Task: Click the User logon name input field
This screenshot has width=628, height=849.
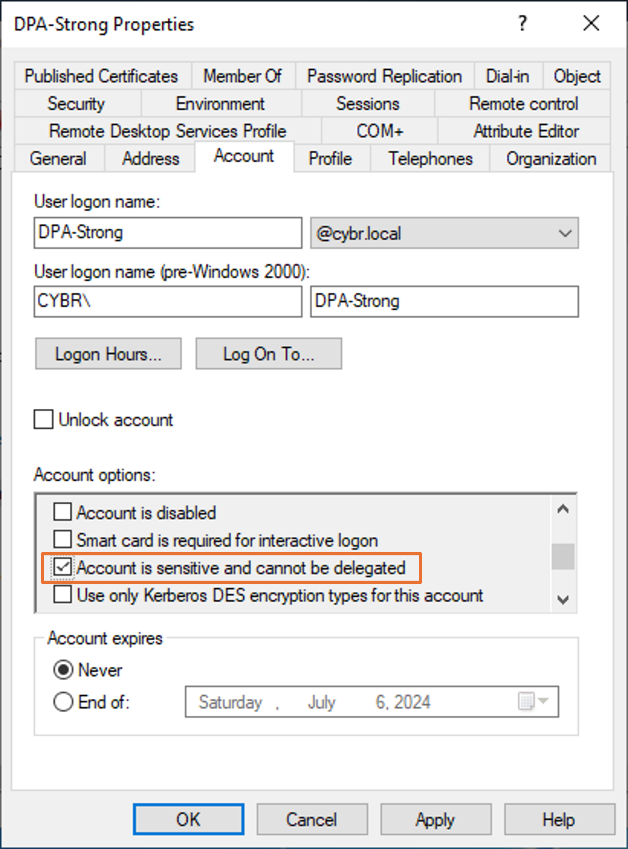Action: point(167,232)
